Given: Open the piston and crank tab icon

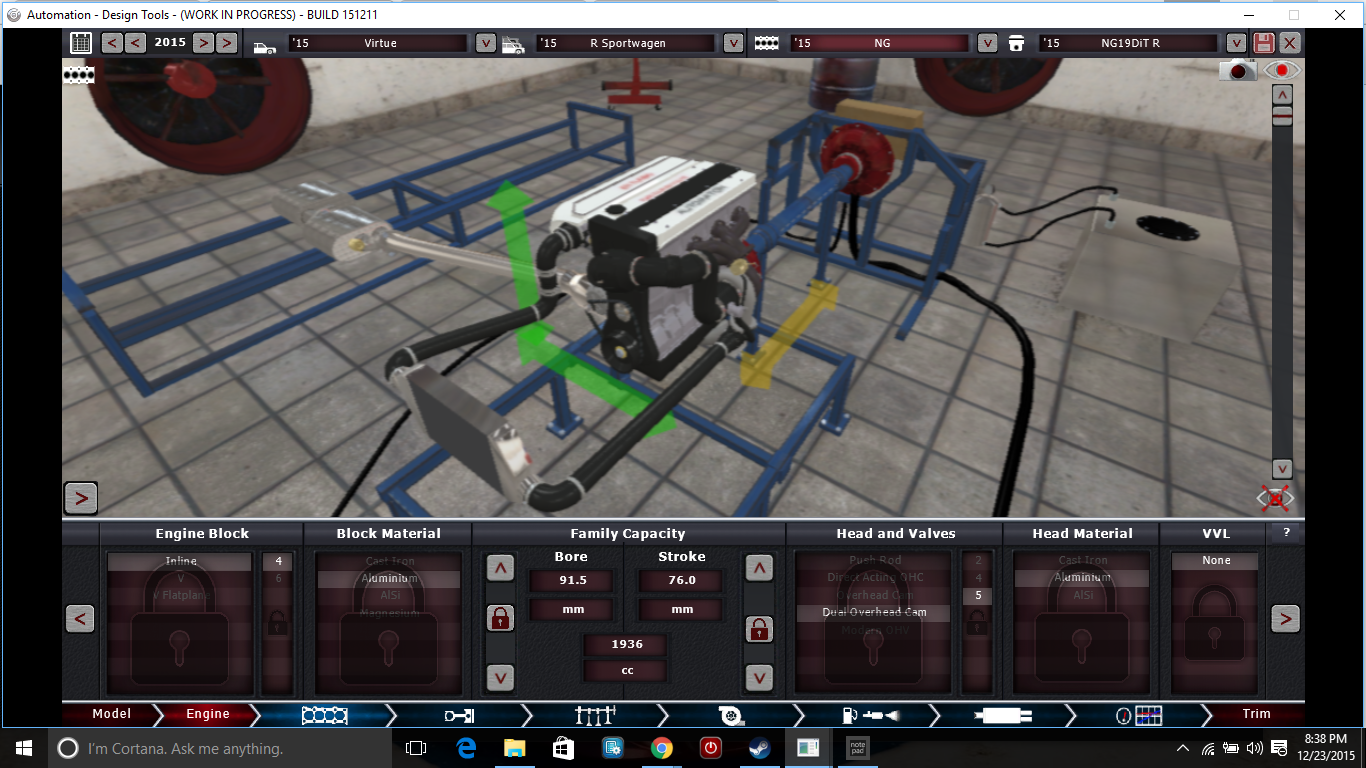Looking at the screenshot, I should click(459, 715).
